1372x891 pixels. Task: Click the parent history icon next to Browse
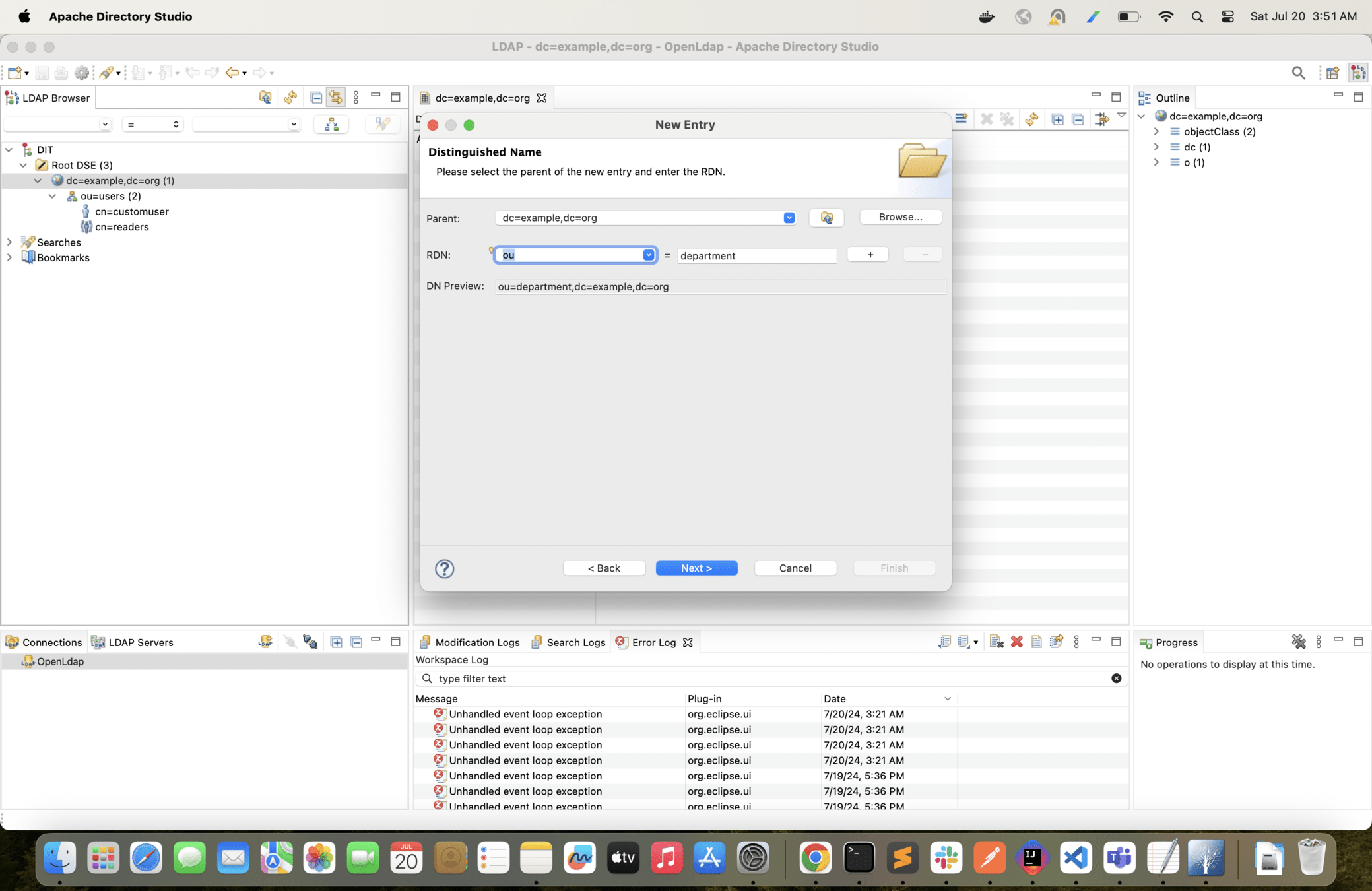tap(826, 217)
